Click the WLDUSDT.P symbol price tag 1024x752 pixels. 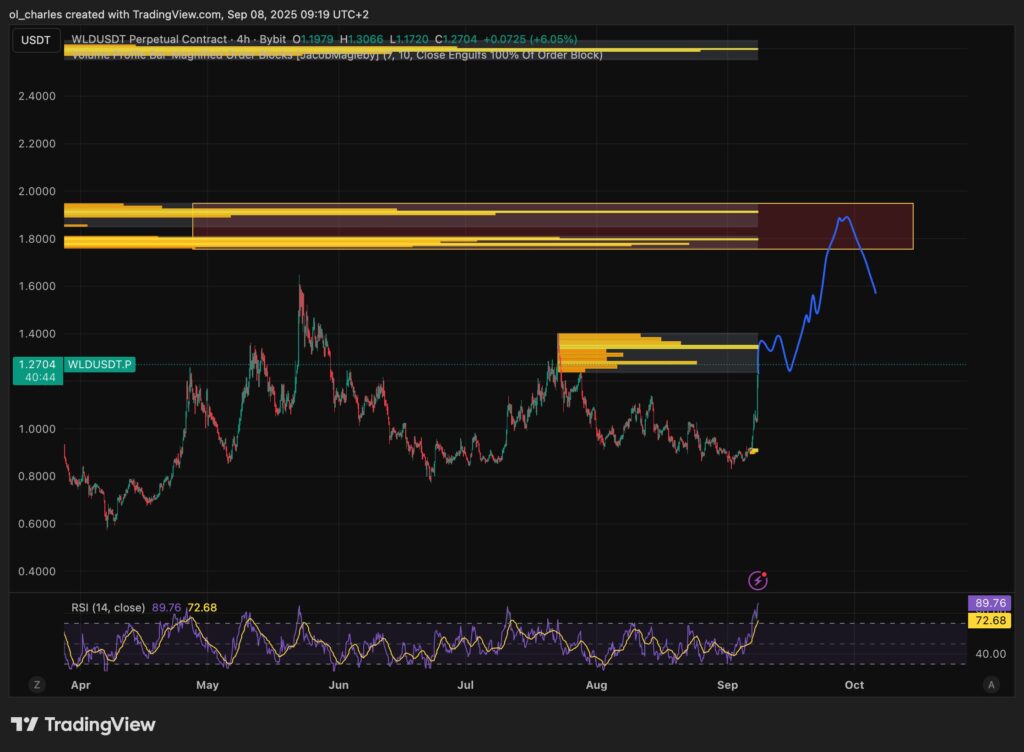98,365
